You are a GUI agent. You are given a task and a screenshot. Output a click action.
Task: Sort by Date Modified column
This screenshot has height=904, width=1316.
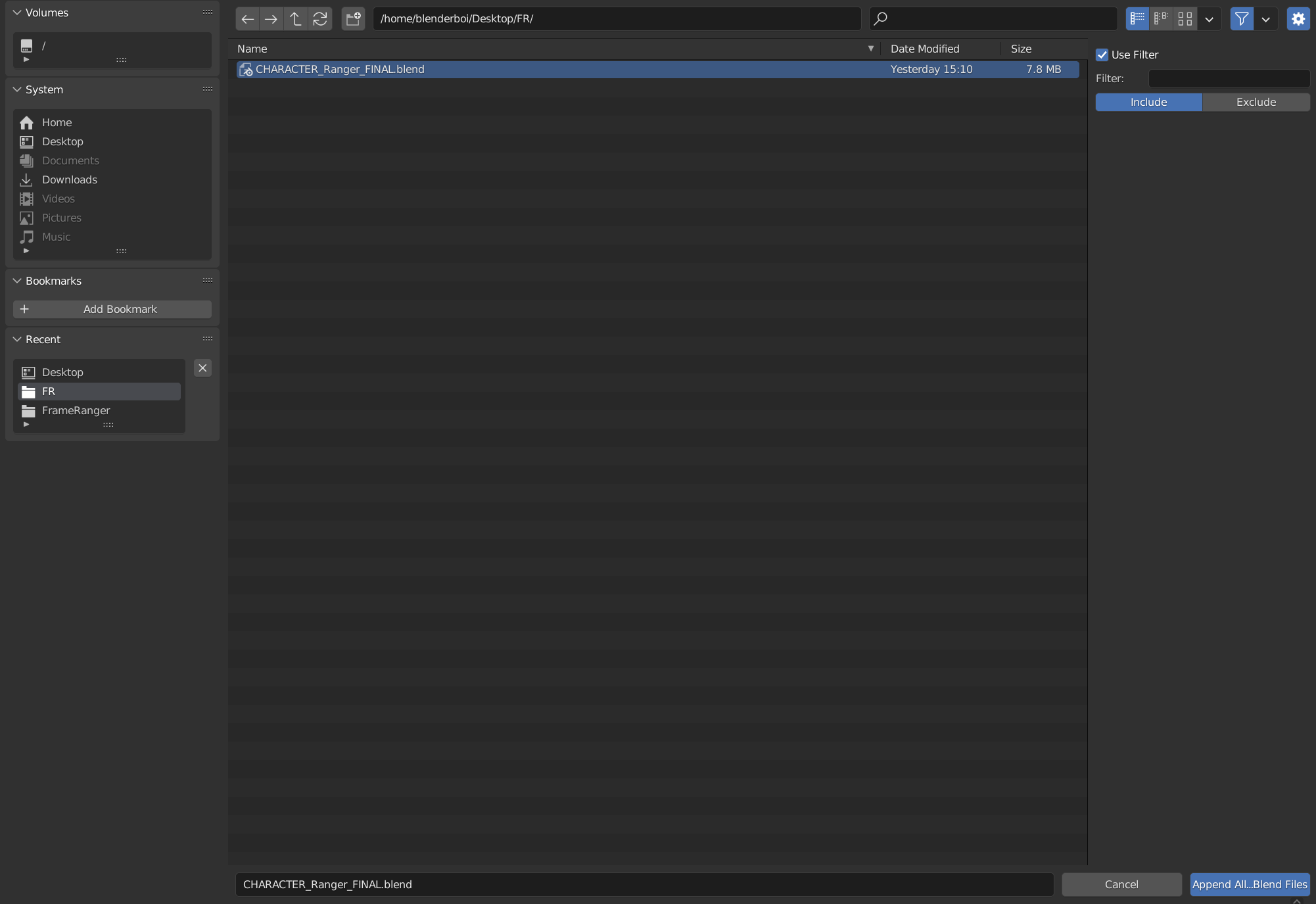pyautogui.click(x=941, y=49)
